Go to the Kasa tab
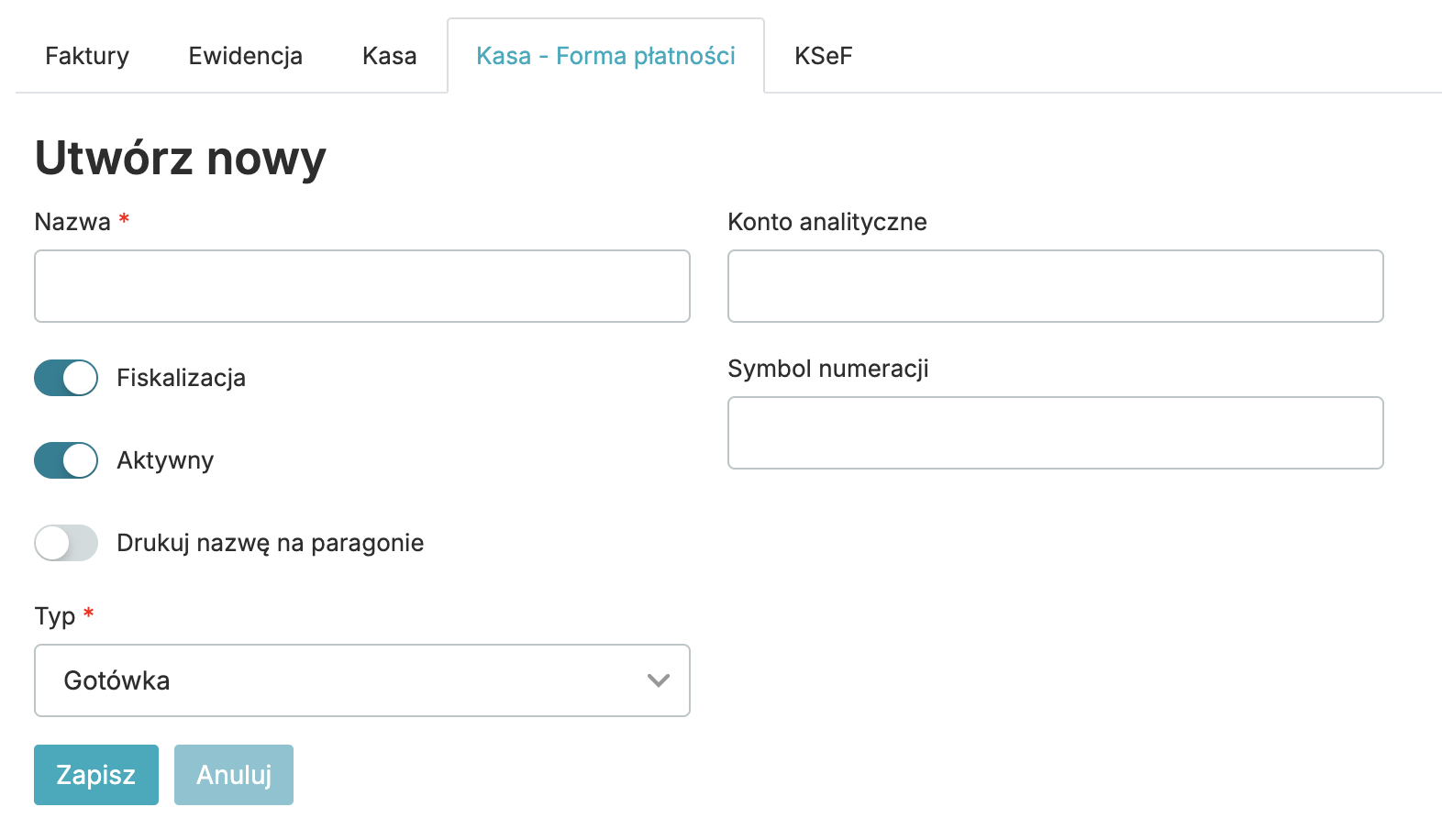 coord(389,56)
